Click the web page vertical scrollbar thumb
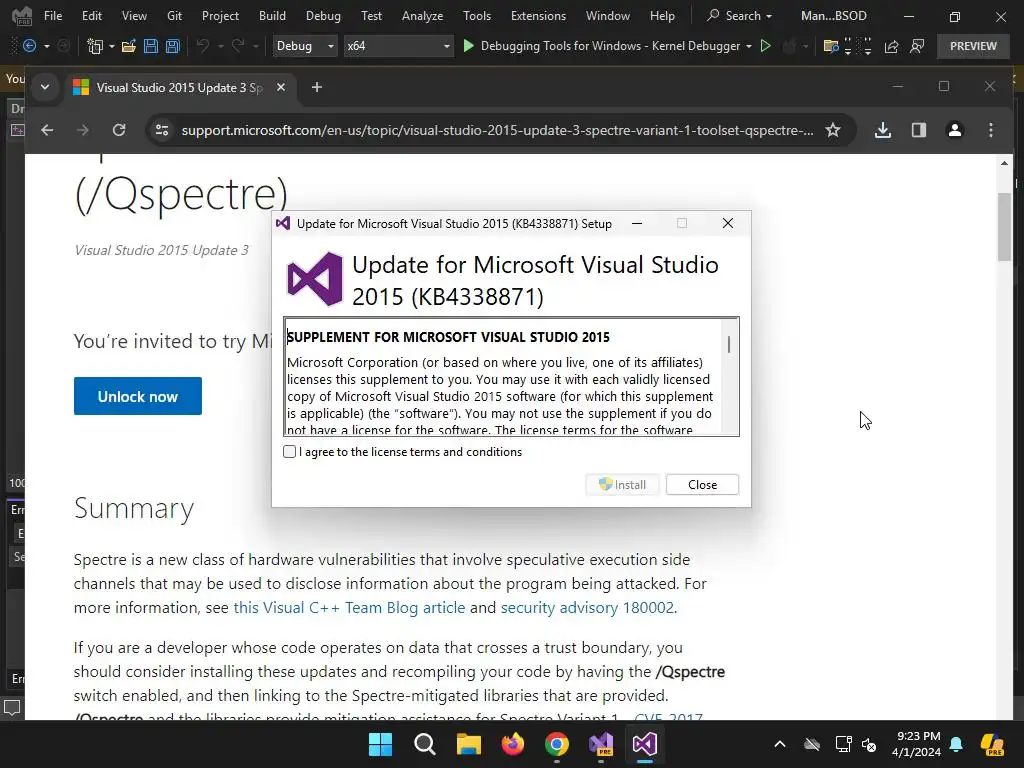 pyautogui.click(x=1004, y=228)
